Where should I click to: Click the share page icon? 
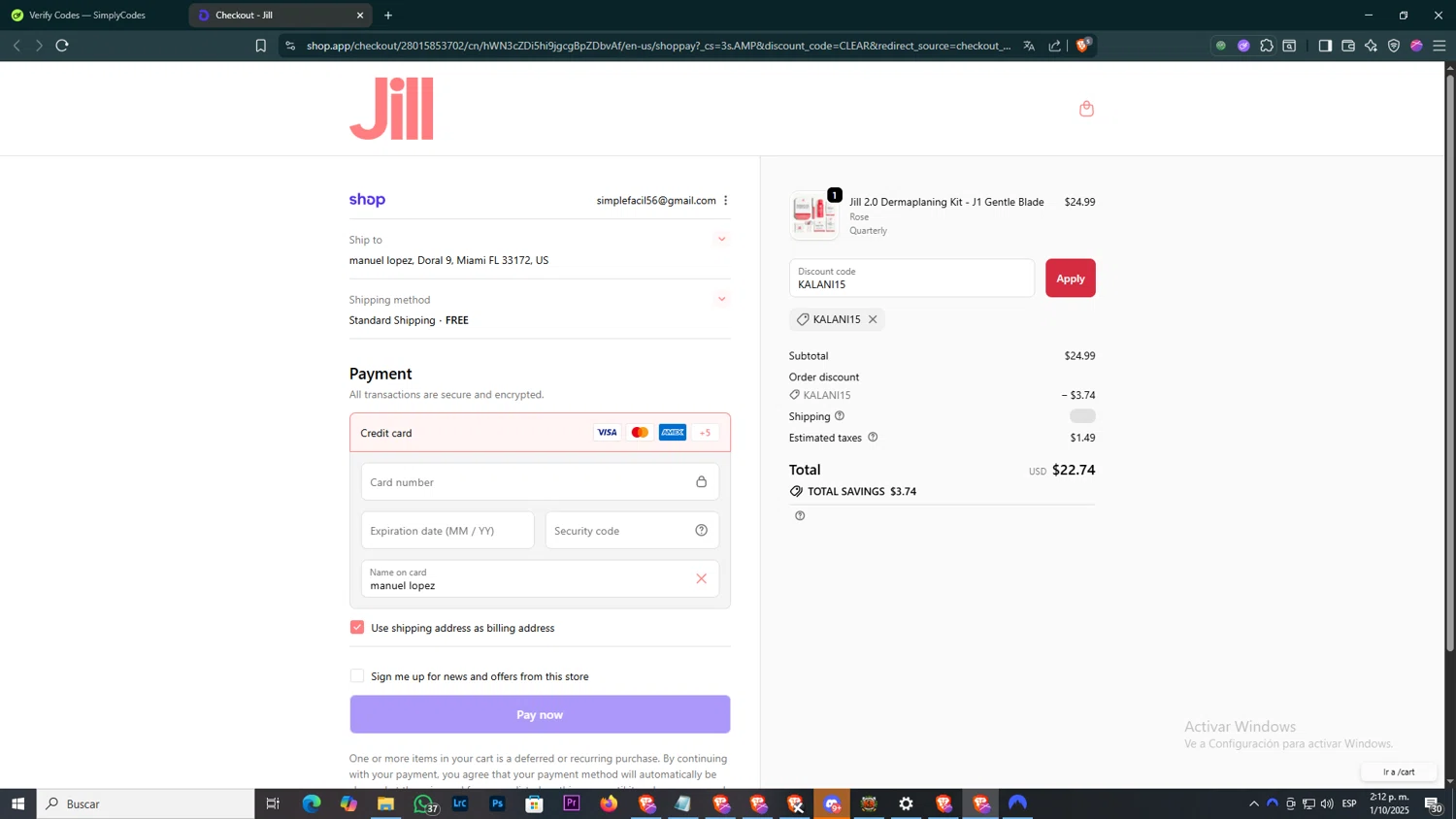(x=1055, y=46)
